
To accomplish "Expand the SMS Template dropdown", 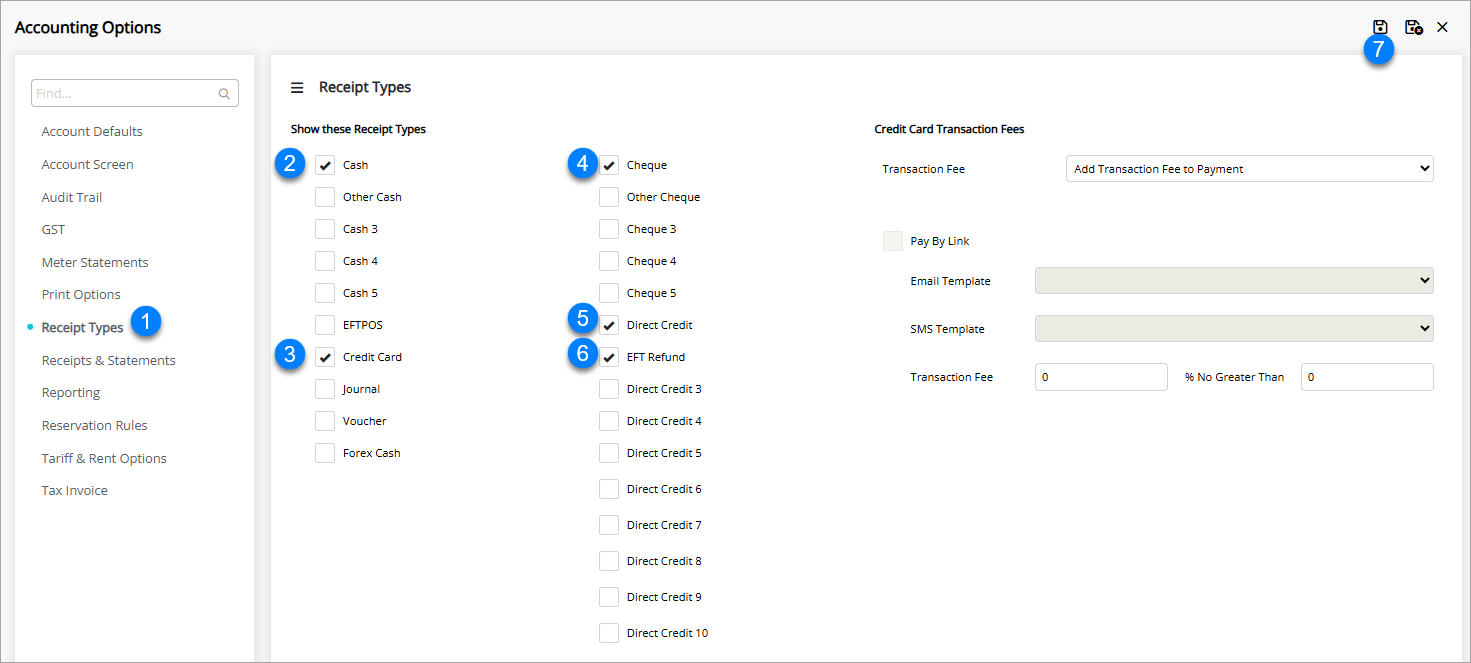I will [x=1233, y=329].
